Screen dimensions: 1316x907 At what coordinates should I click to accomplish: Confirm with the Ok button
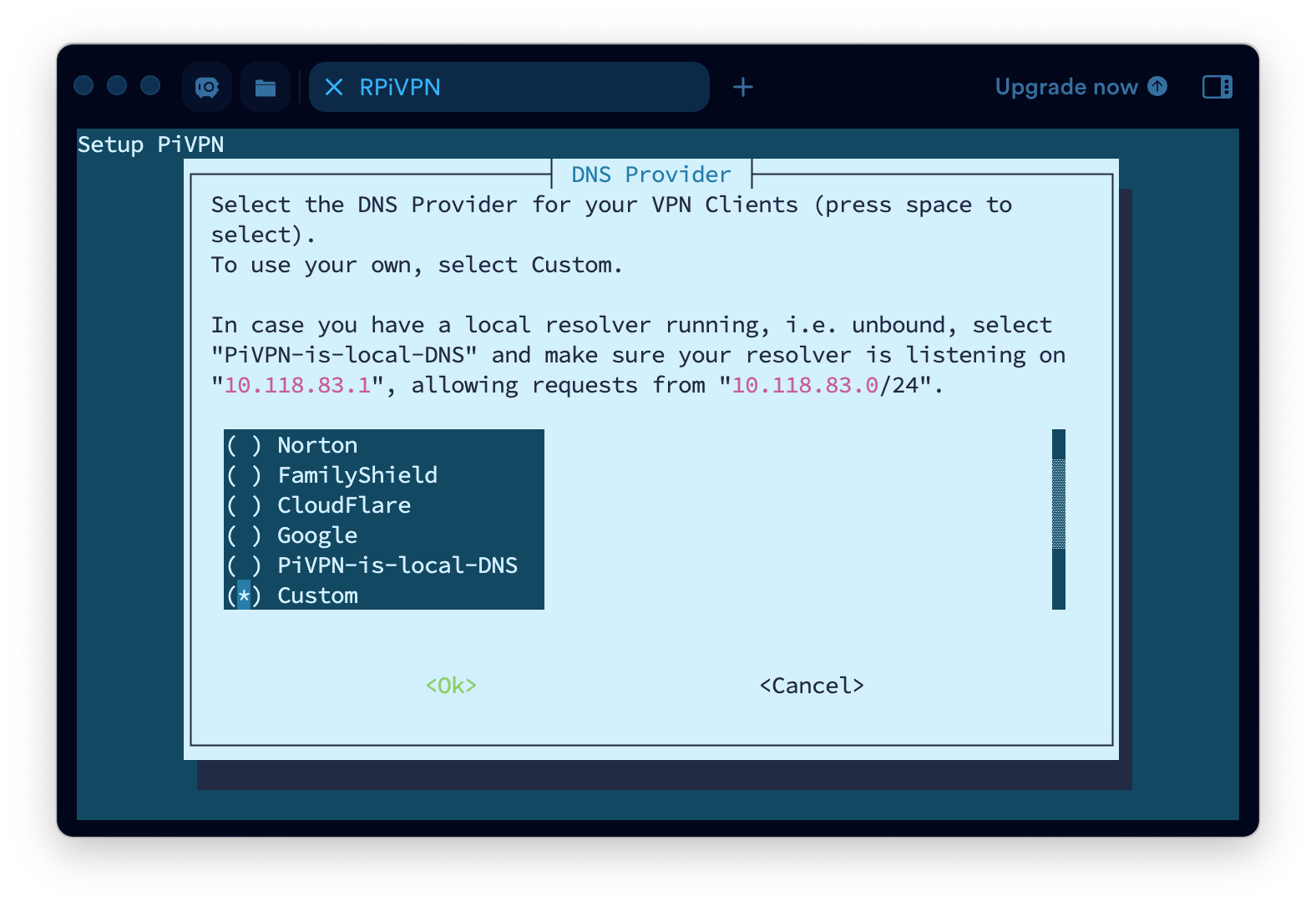click(451, 685)
